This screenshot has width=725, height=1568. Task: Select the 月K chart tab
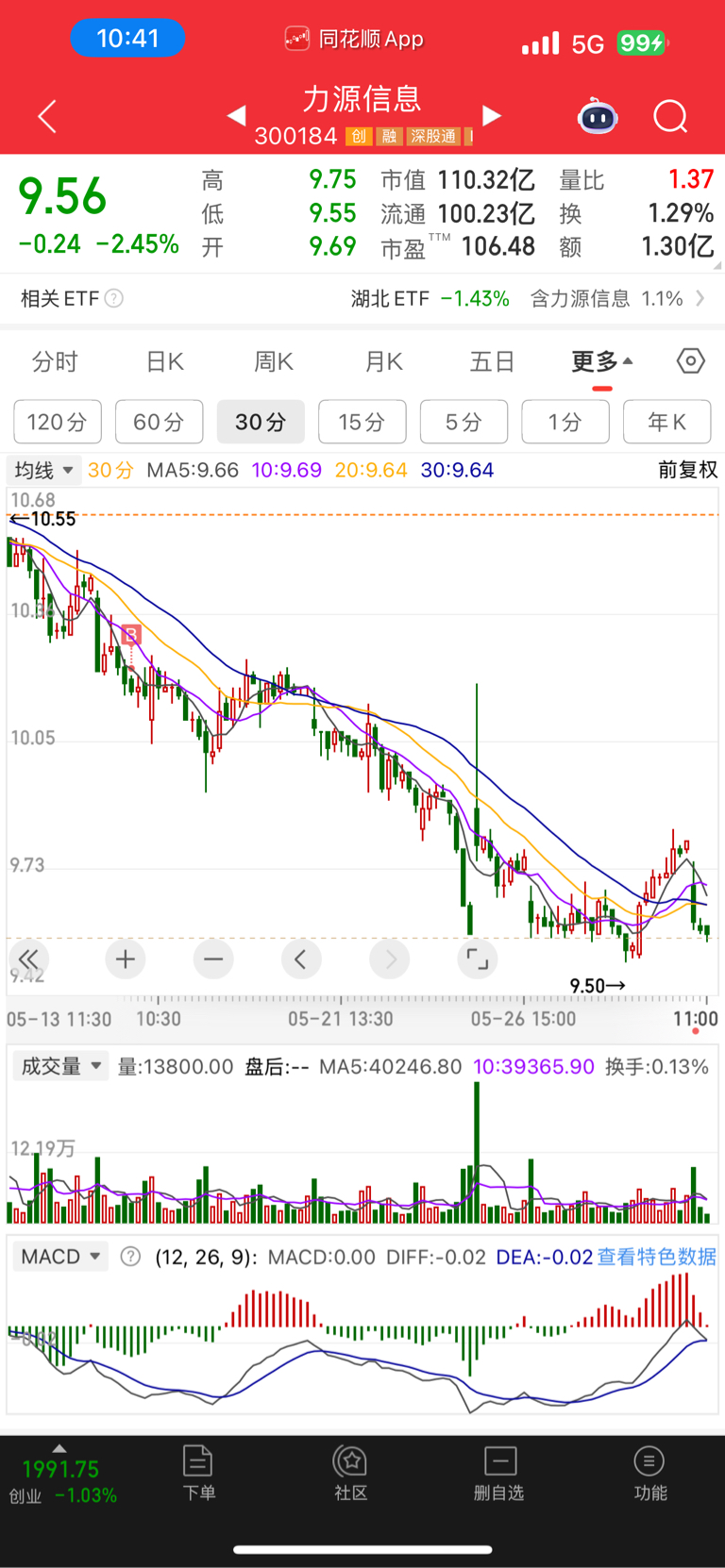tap(384, 362)
